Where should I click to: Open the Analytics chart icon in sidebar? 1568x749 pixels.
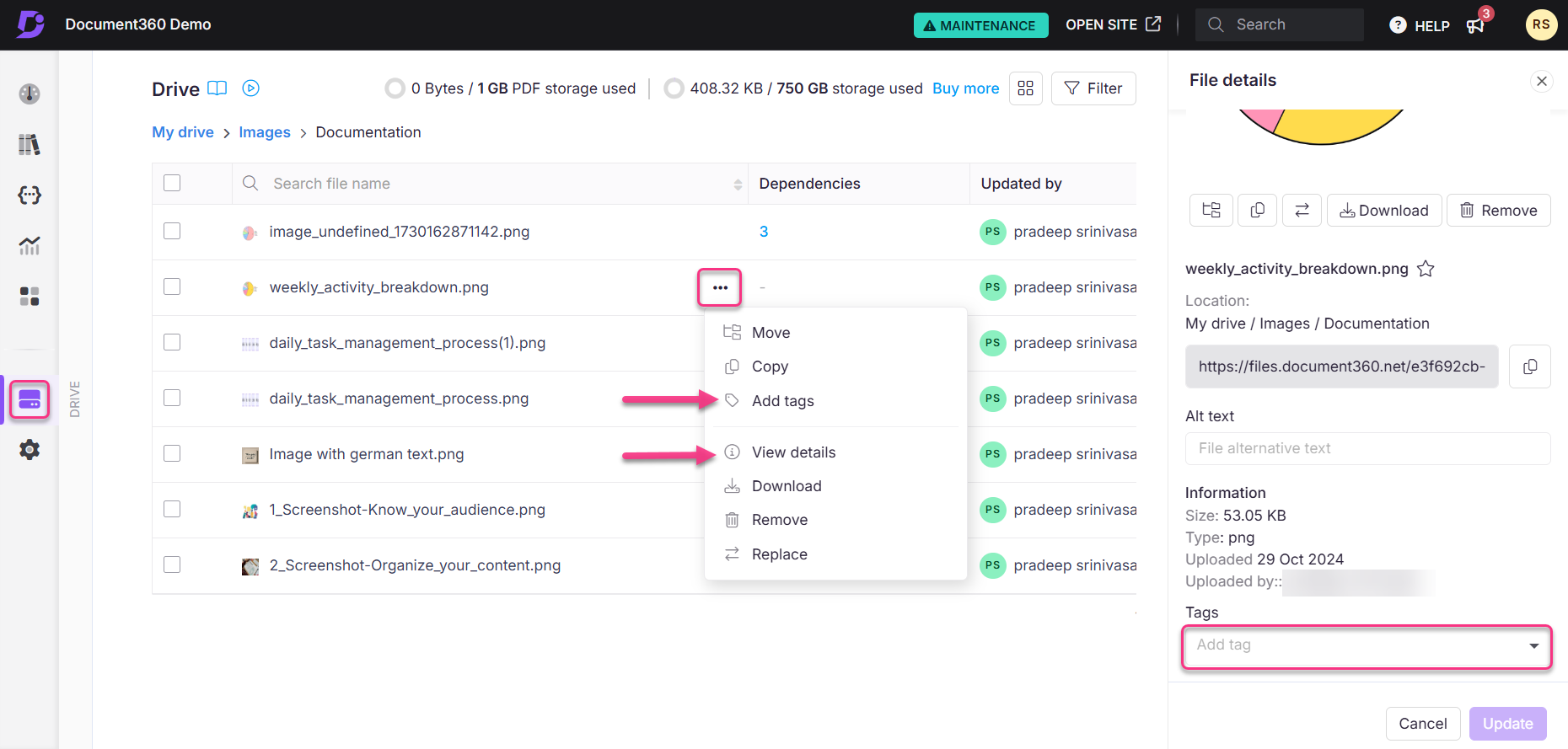pyautogui.click(x=30, y=246)
